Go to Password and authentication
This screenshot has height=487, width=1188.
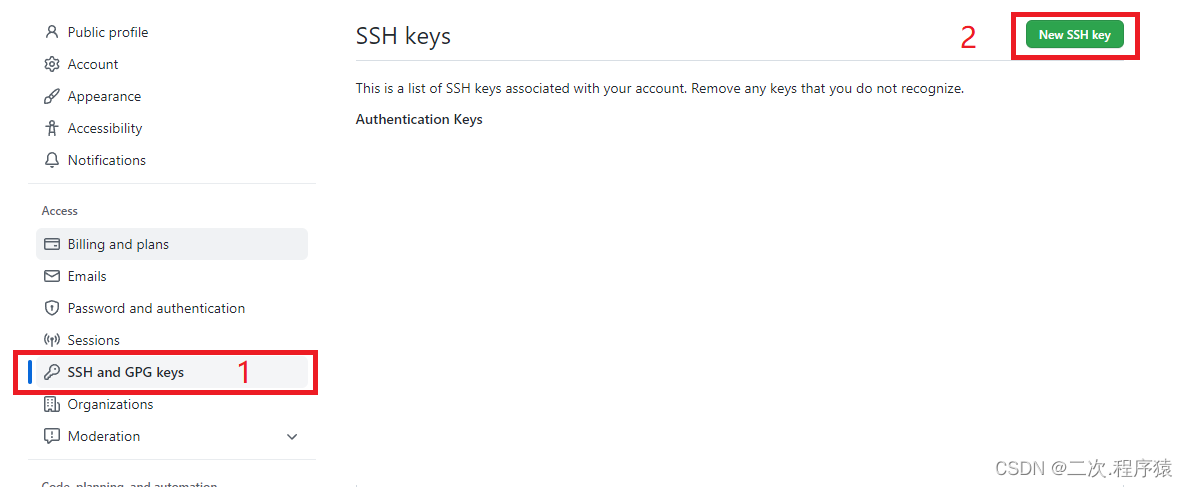172,308
